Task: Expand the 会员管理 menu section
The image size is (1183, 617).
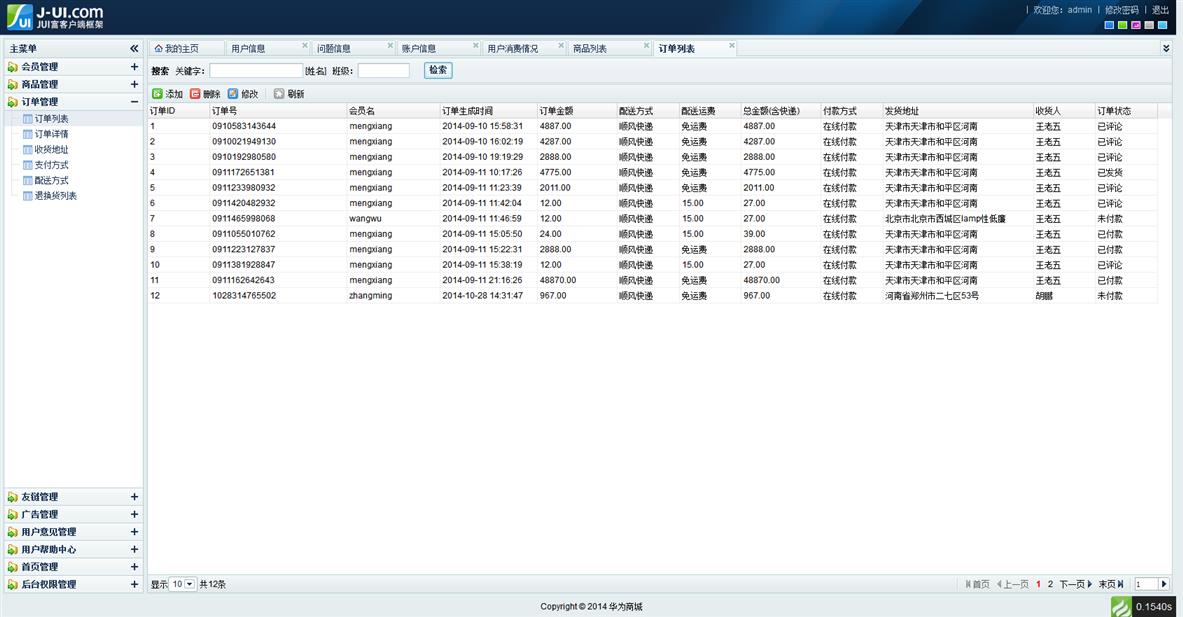Action: [134, 66]
